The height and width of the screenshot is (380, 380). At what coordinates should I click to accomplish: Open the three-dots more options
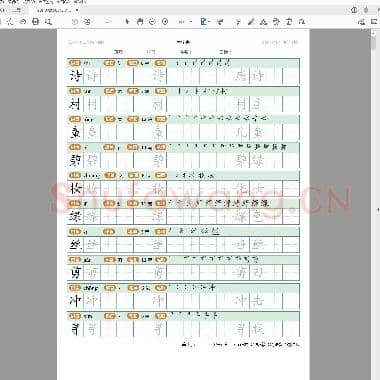tap(181, 22)
